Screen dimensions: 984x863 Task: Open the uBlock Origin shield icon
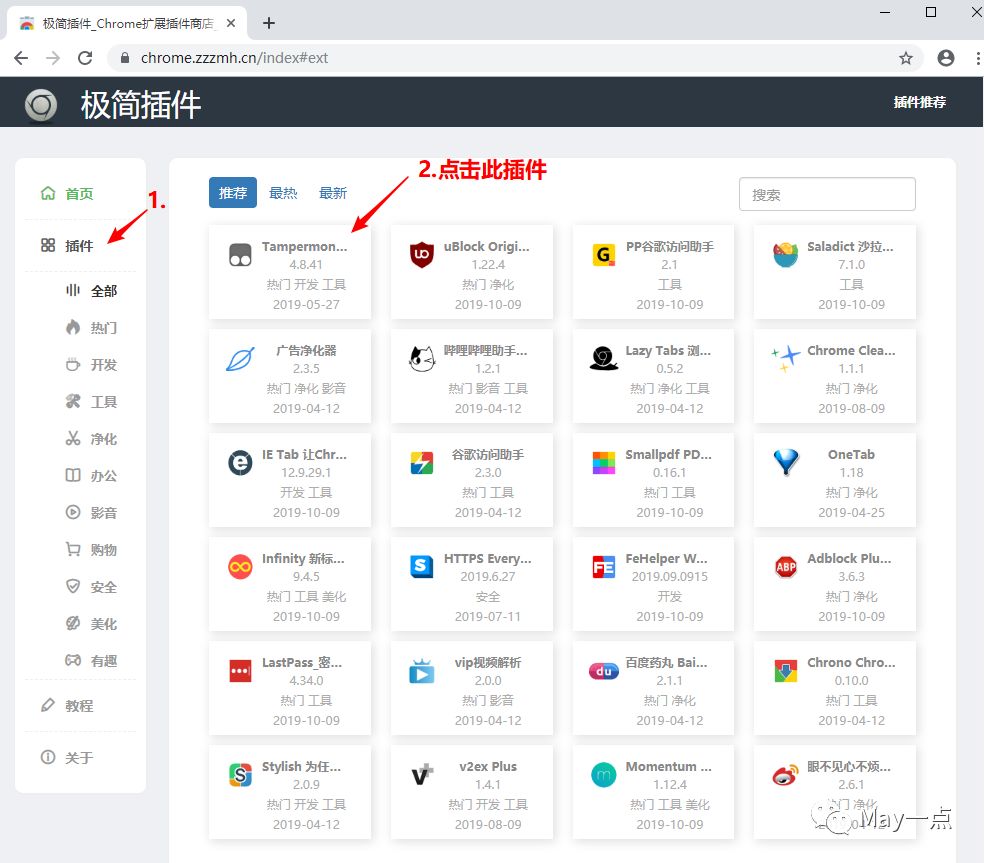tap(422, 255)
